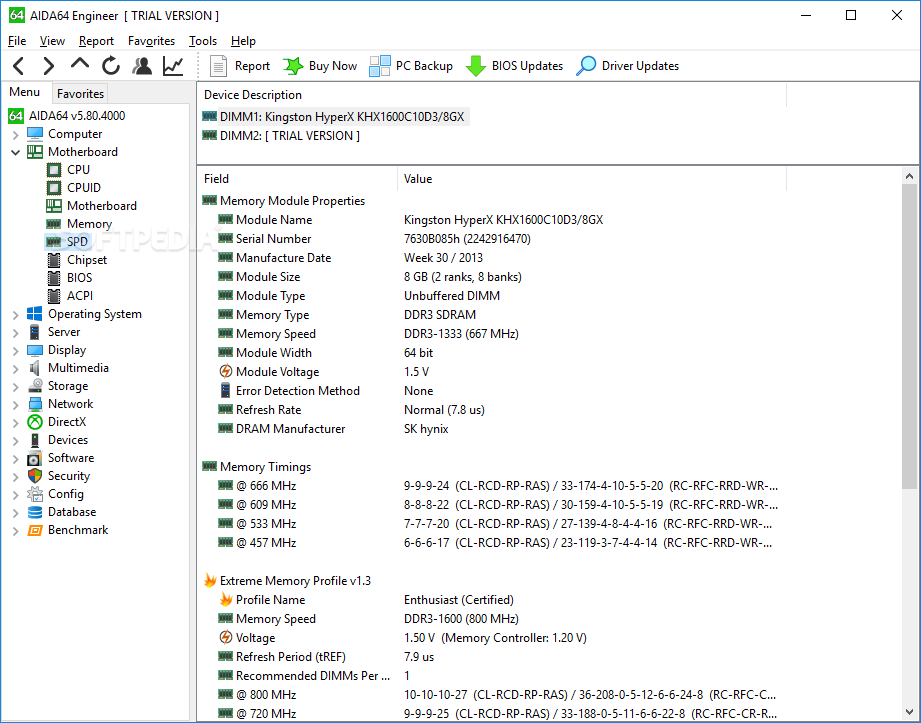The height and width of the screenshot is (723, 921).
Task: Select the BIOS chip icon
Action: (53, 278)
